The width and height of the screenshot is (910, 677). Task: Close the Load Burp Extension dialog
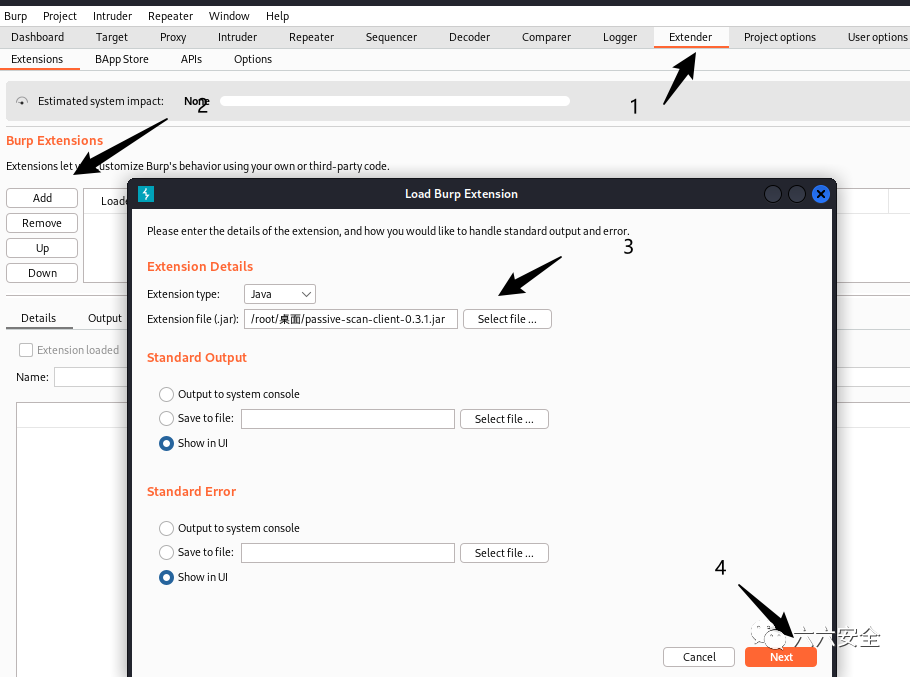[821, 194]
